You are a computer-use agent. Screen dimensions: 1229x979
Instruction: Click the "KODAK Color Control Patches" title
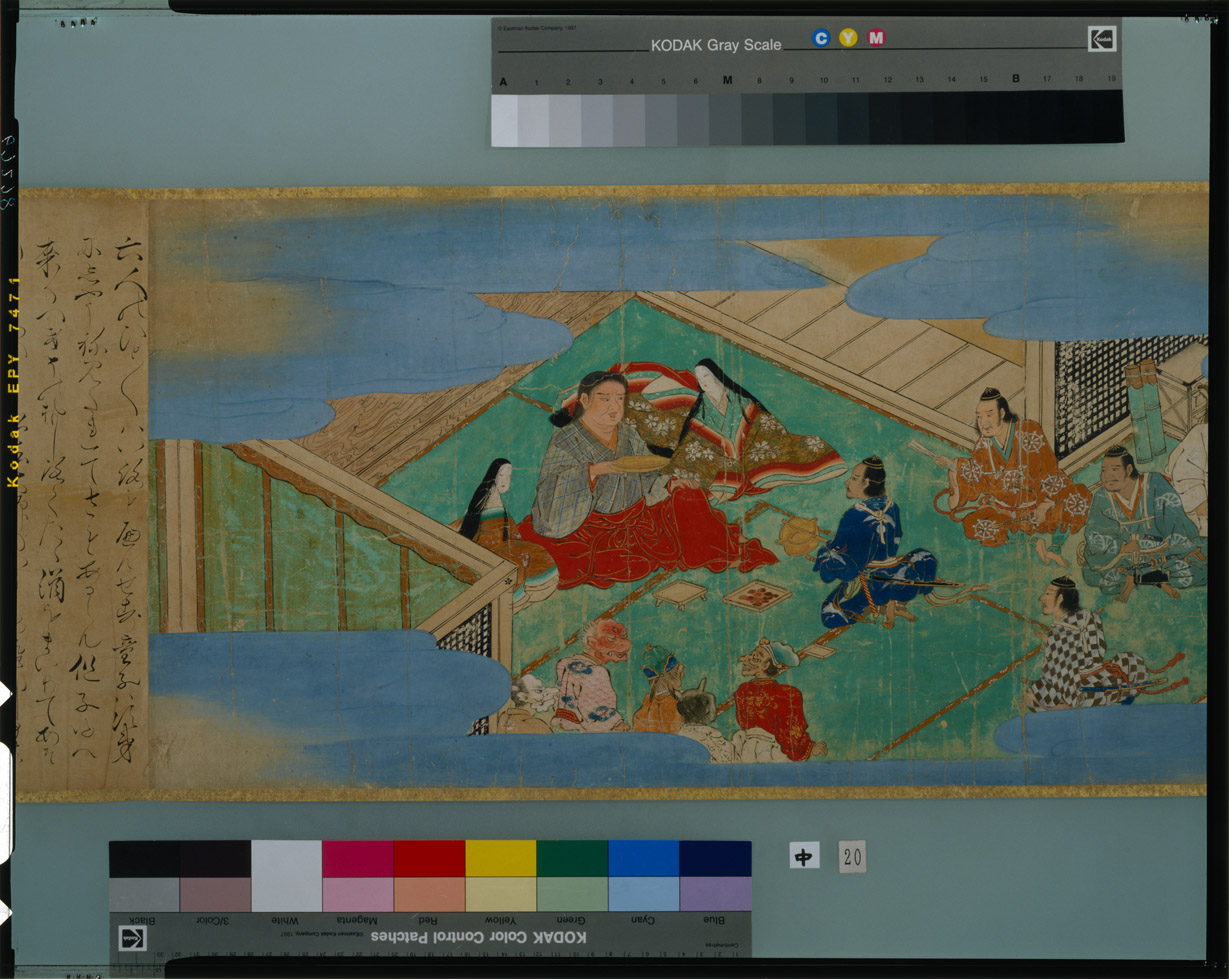[479, 937]
